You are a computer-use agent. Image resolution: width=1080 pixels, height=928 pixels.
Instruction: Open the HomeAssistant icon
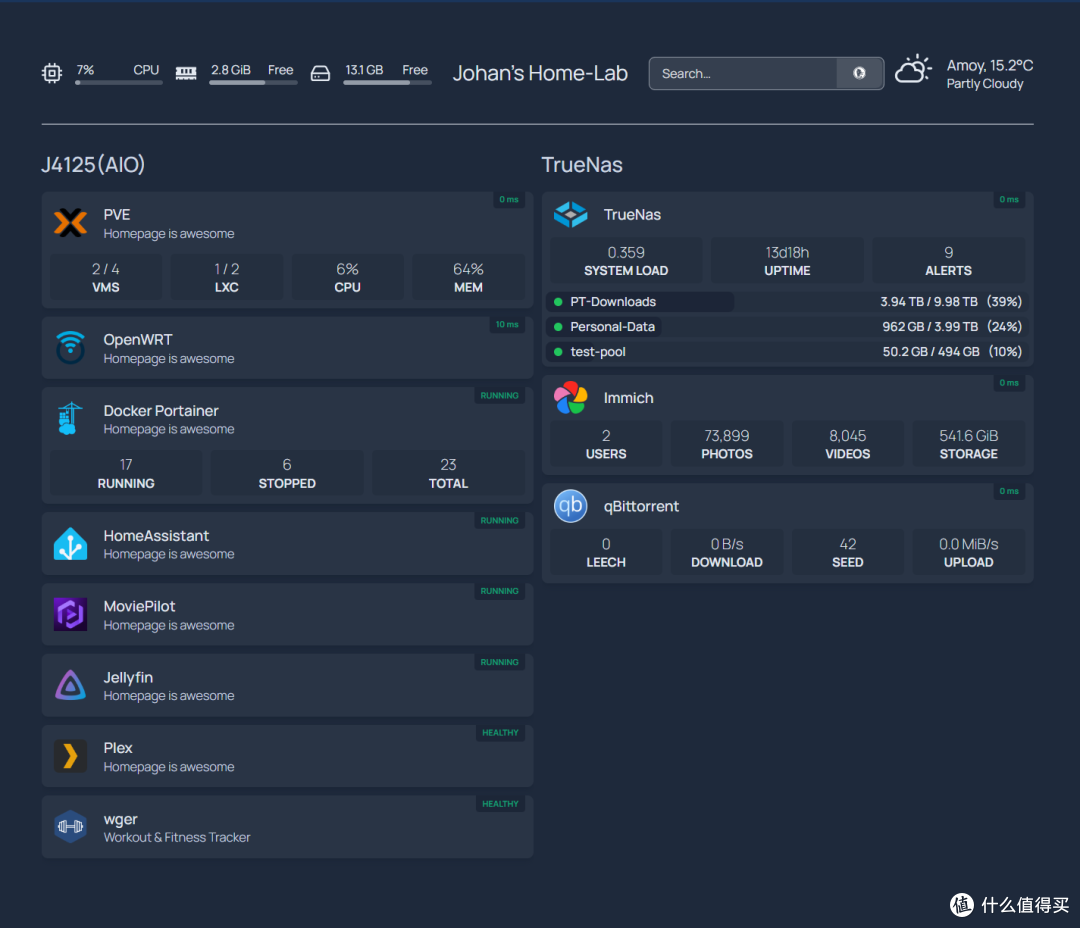pyautogui.click(x=70, y=544)
